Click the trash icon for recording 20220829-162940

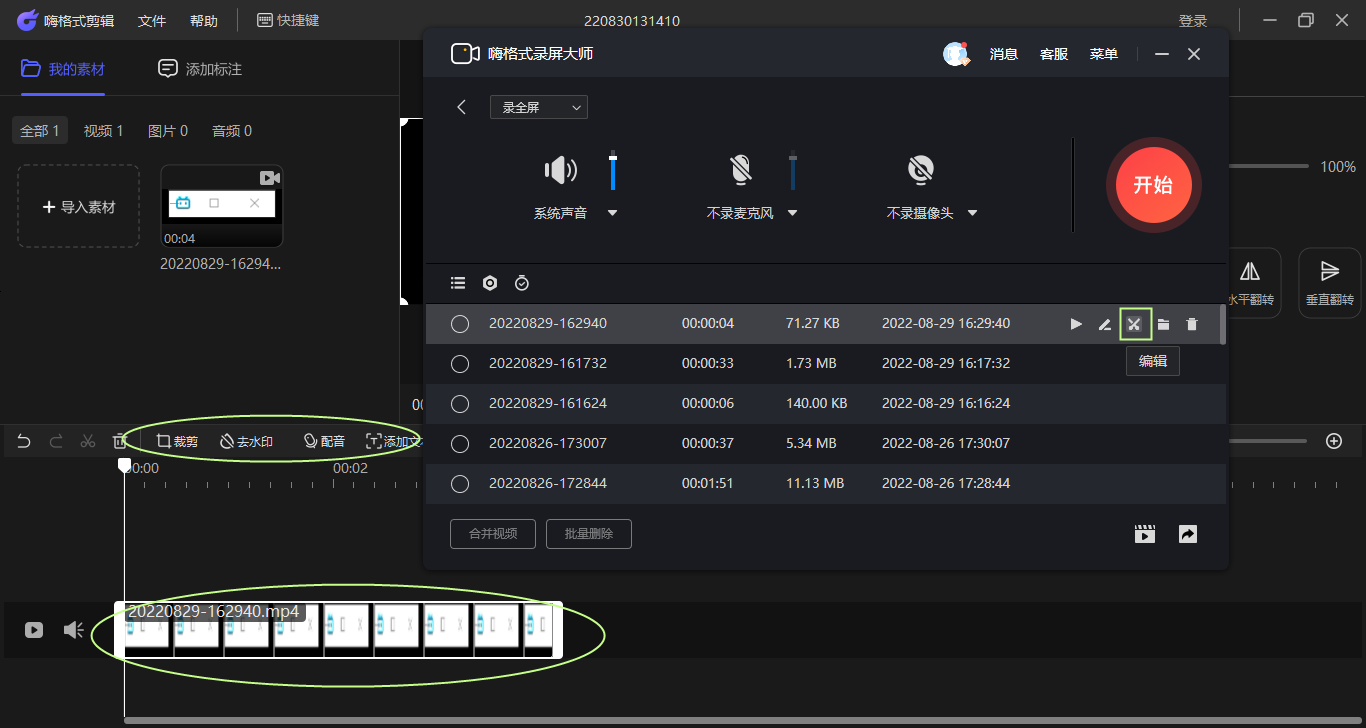1192,324
